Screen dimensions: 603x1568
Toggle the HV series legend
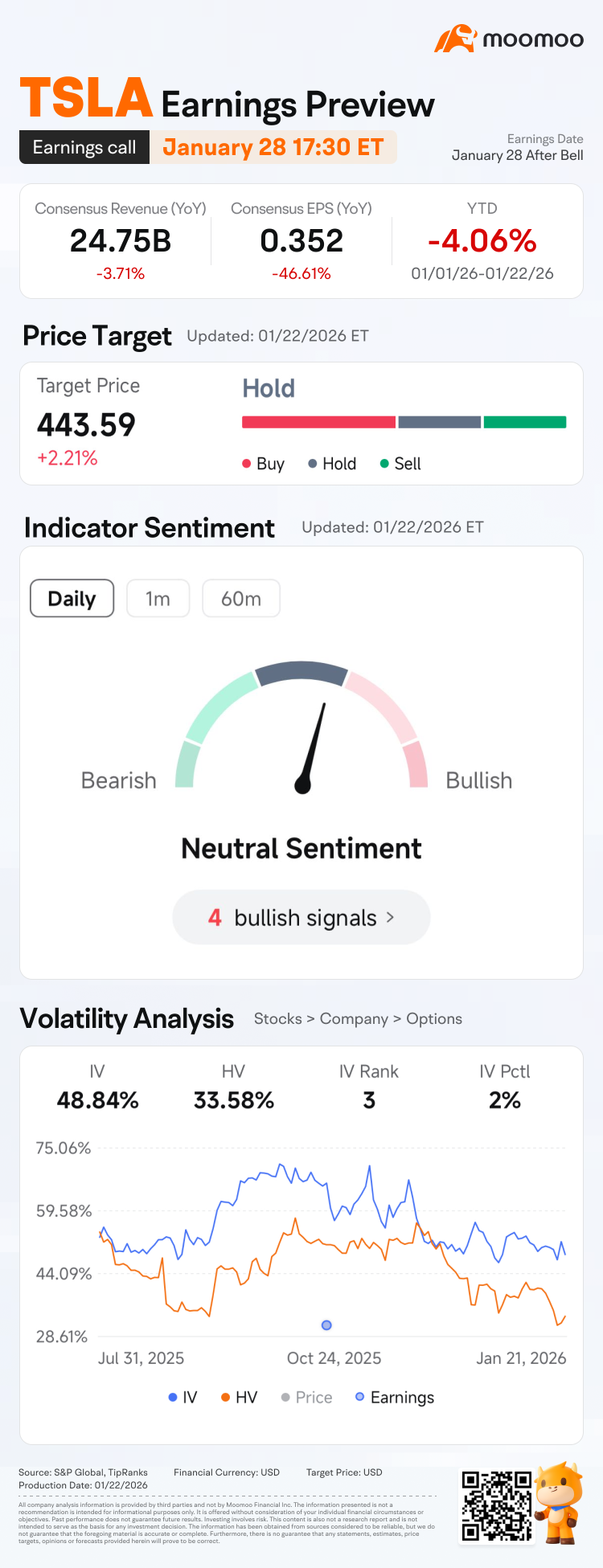(239, 1398)
